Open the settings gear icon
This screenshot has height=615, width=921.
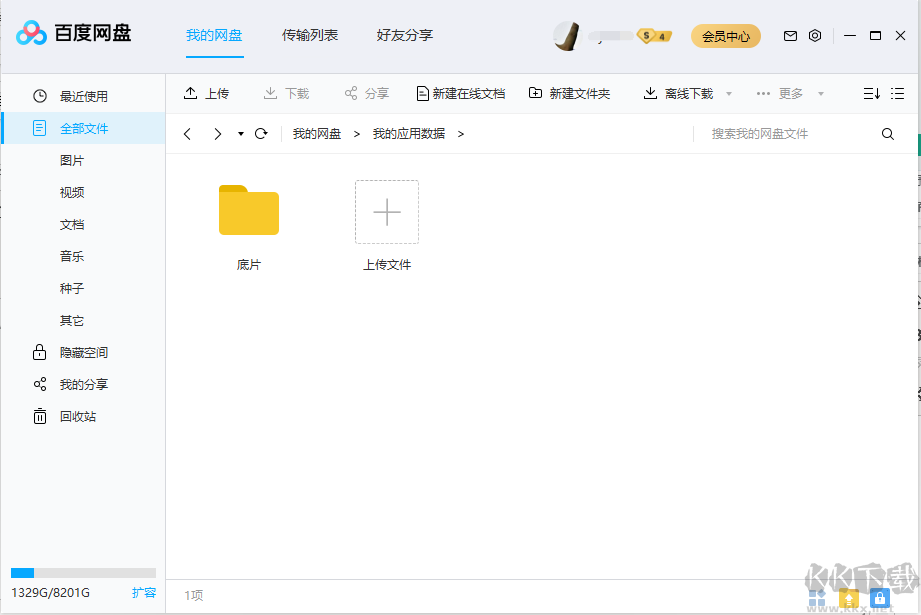pyautogui.click(x=815, y=35)
